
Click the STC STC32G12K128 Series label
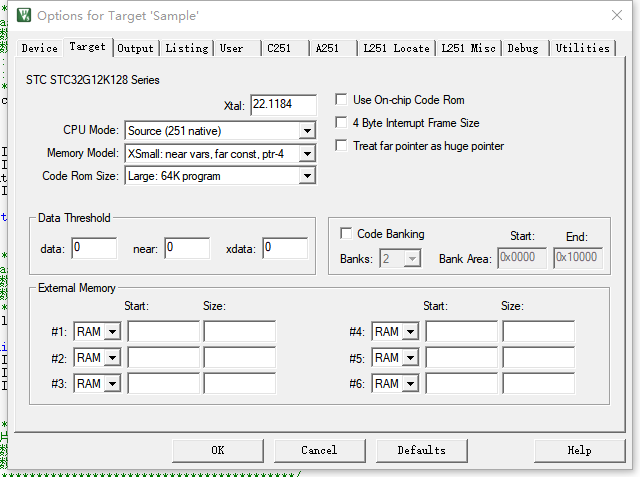[93, 80]
